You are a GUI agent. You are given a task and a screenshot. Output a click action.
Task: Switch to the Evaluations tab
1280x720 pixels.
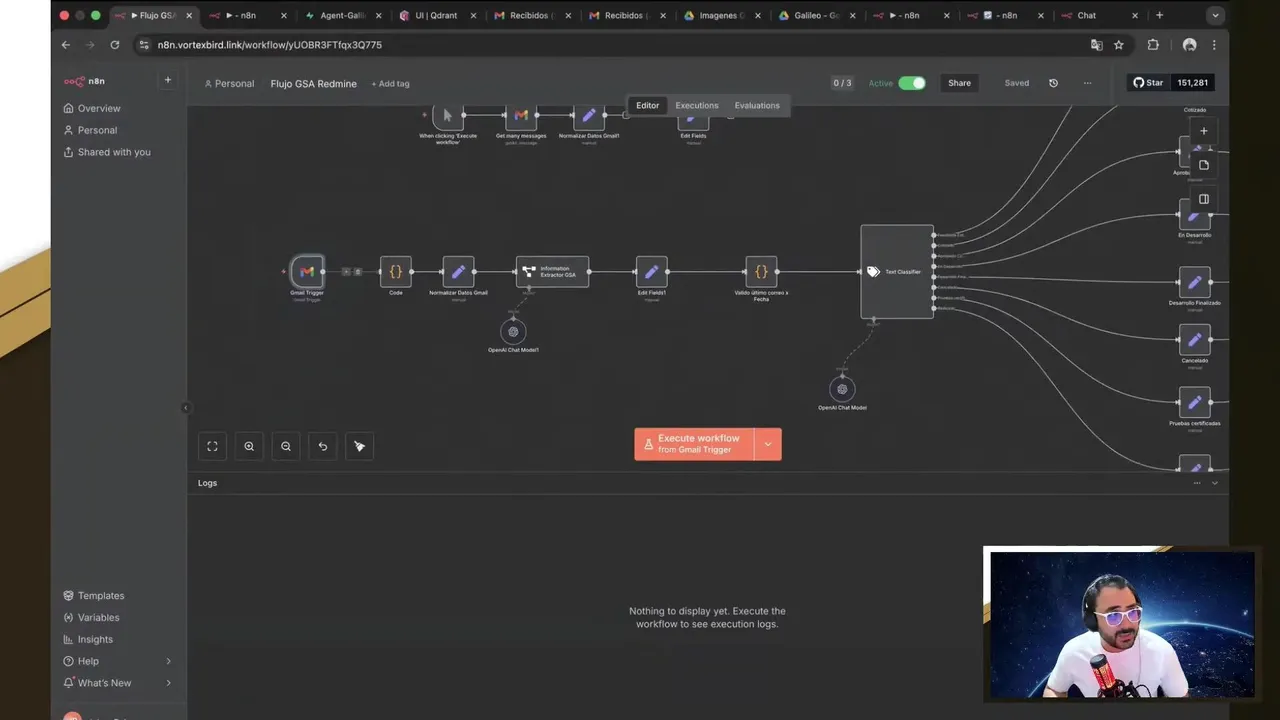pos(757,105)
